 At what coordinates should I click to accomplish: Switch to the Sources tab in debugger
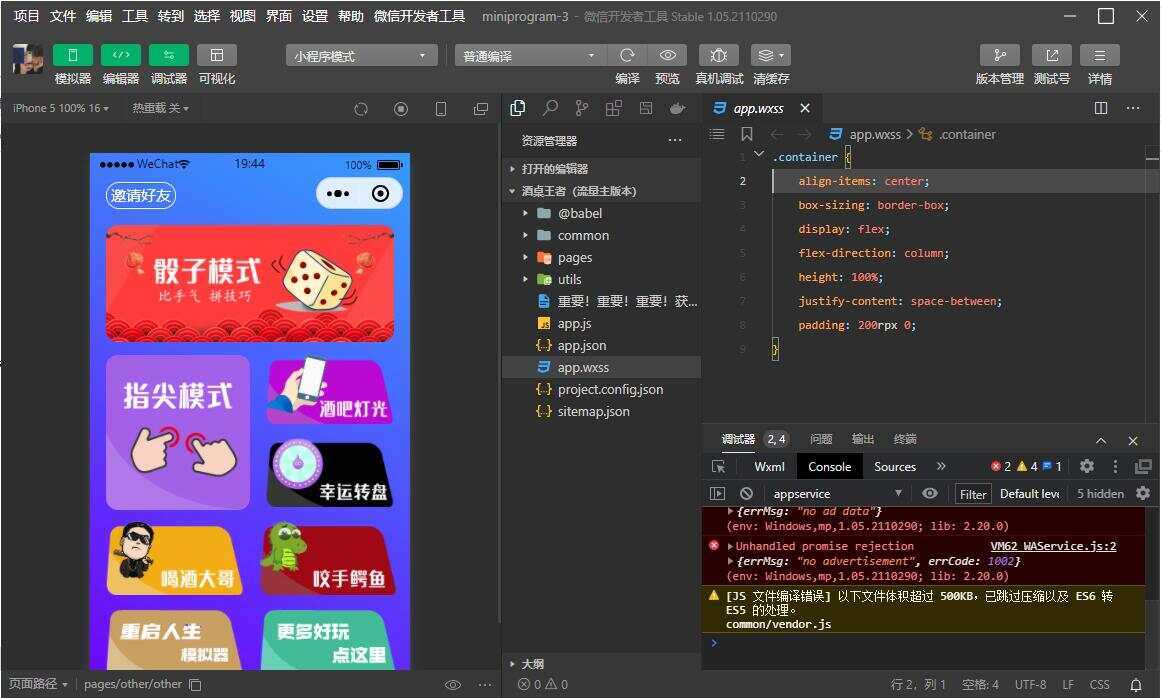coord(894,466)
